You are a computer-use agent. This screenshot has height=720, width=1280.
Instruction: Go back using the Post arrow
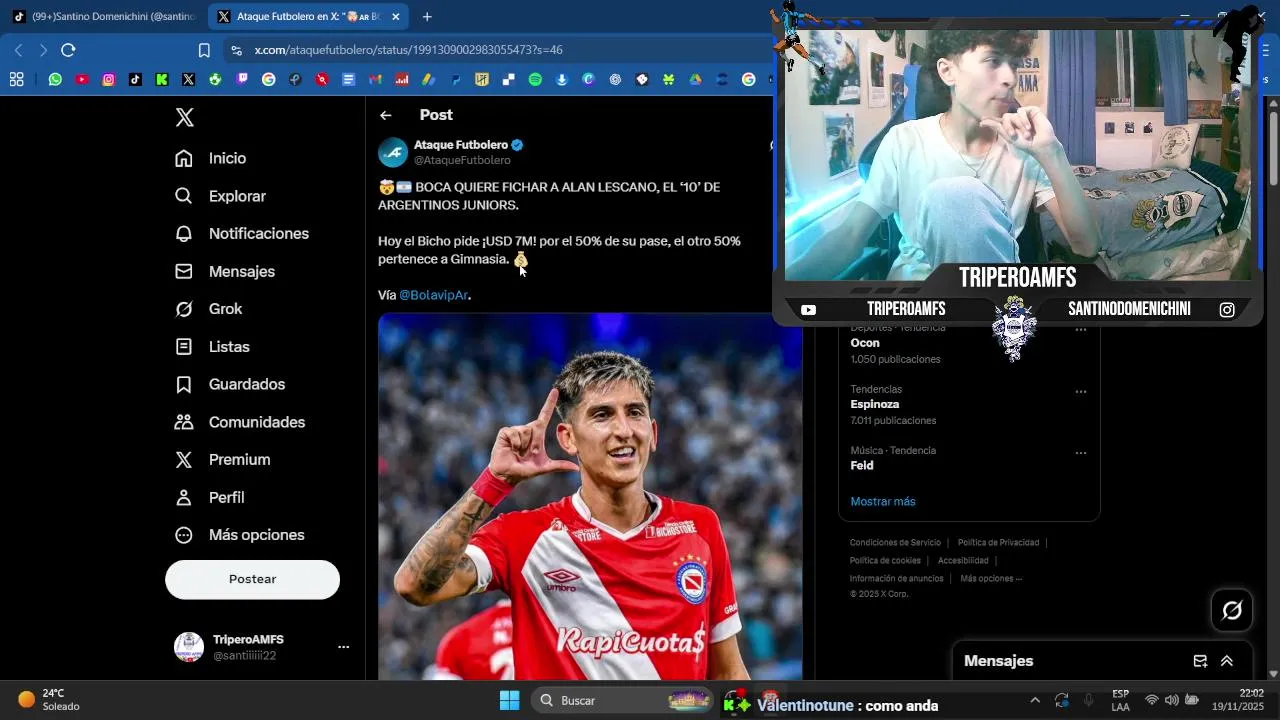click(x=386, y=115)
